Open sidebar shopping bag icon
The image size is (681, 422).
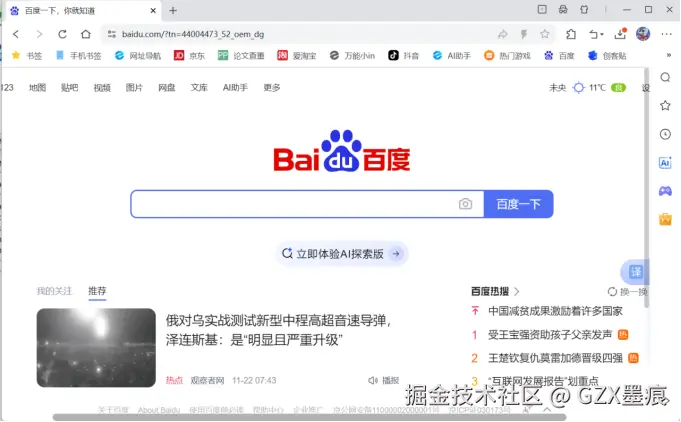665,219
